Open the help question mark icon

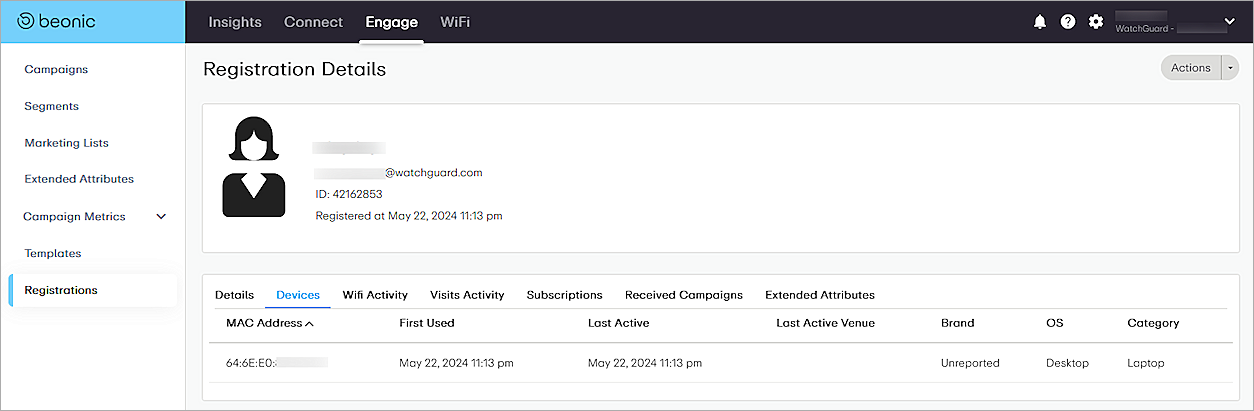[1068, 22]
